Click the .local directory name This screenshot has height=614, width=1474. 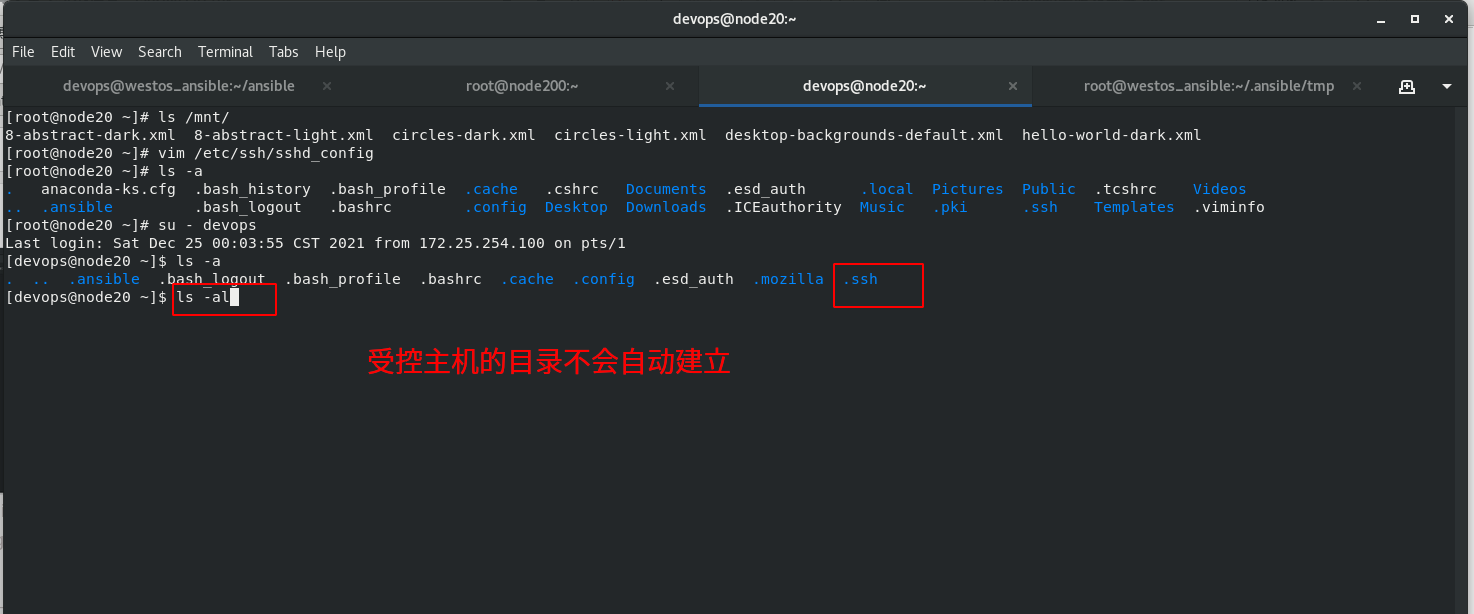(x=887, y=189)
